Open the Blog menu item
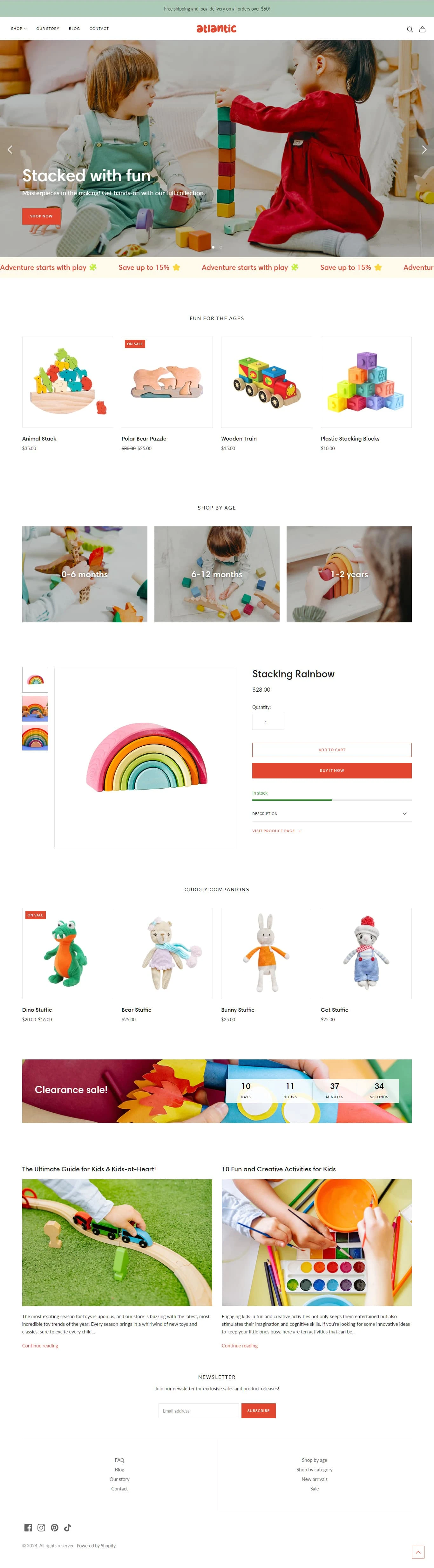434x1568 pixels. [74, 29]
